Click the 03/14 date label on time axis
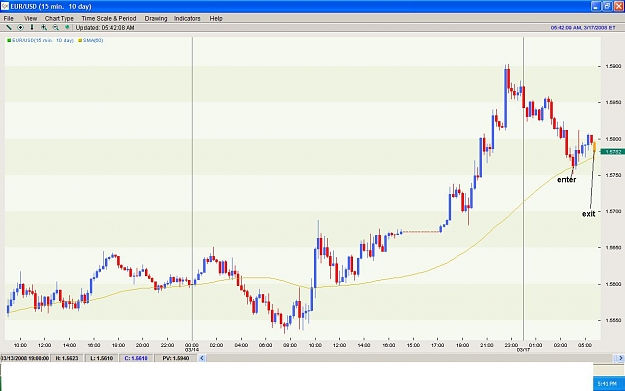 click(x=192, y=350)
